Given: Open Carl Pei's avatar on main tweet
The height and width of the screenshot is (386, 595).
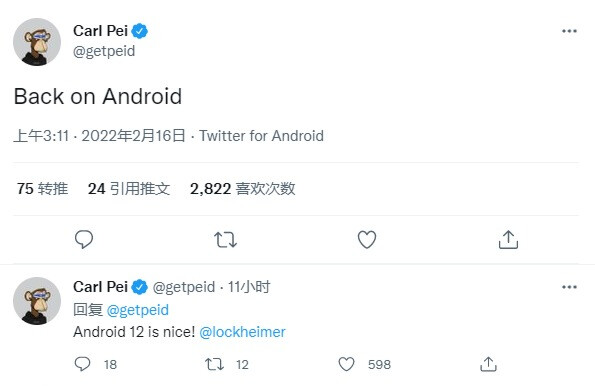Looking at the screenshot, I should 37,42.
